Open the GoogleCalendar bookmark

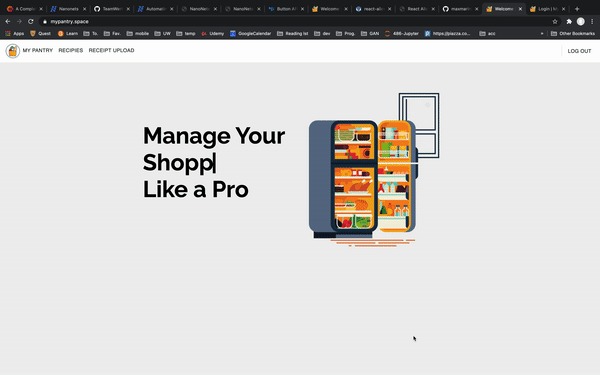[251, 34]
